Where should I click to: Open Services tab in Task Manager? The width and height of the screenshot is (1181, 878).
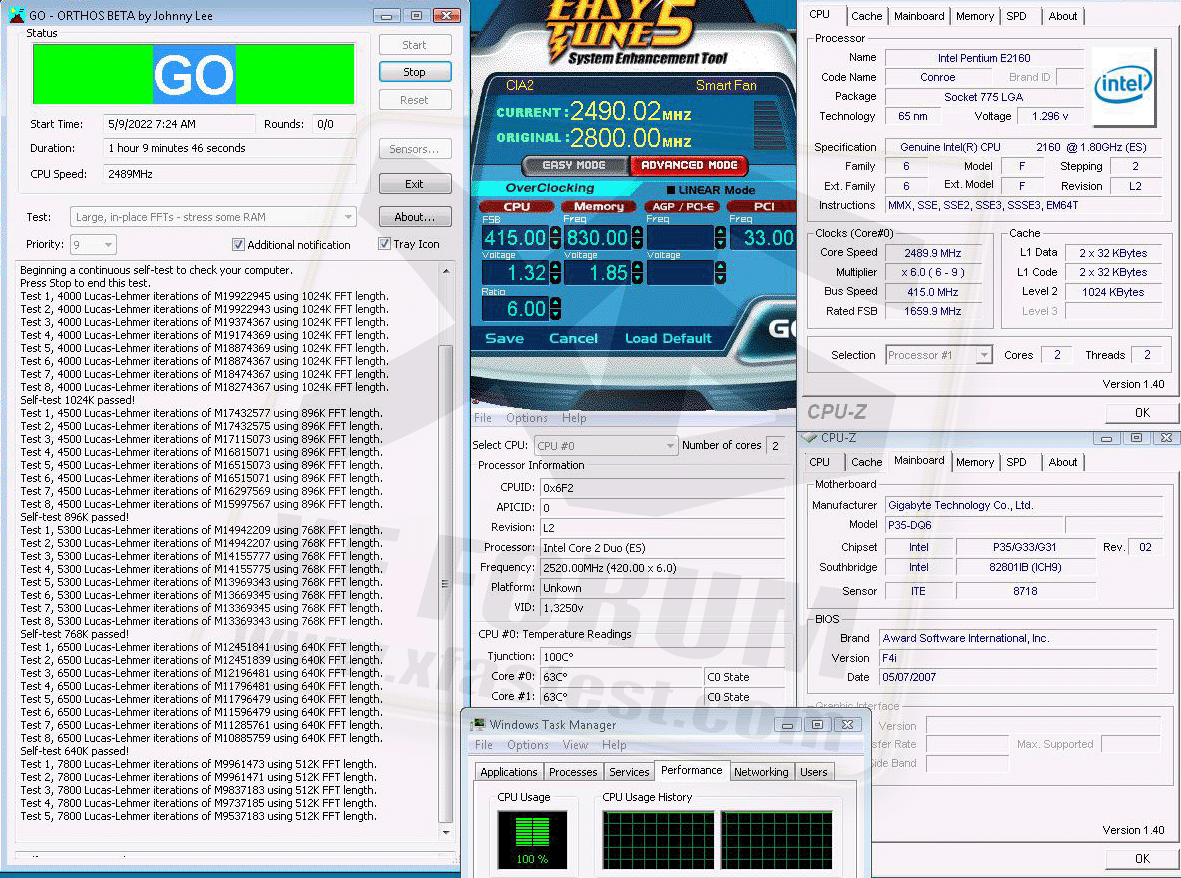[629, 772]
